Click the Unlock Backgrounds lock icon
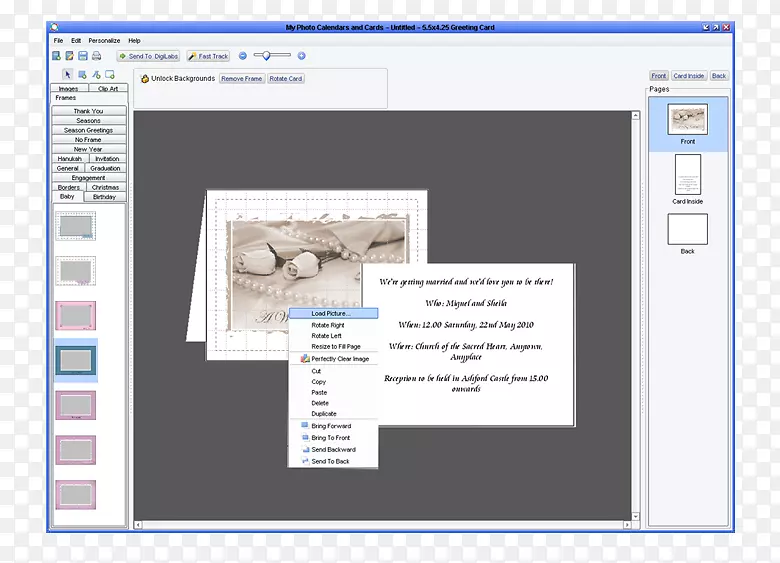The width and height of the screenshot is (780, 563). (145, 78)
